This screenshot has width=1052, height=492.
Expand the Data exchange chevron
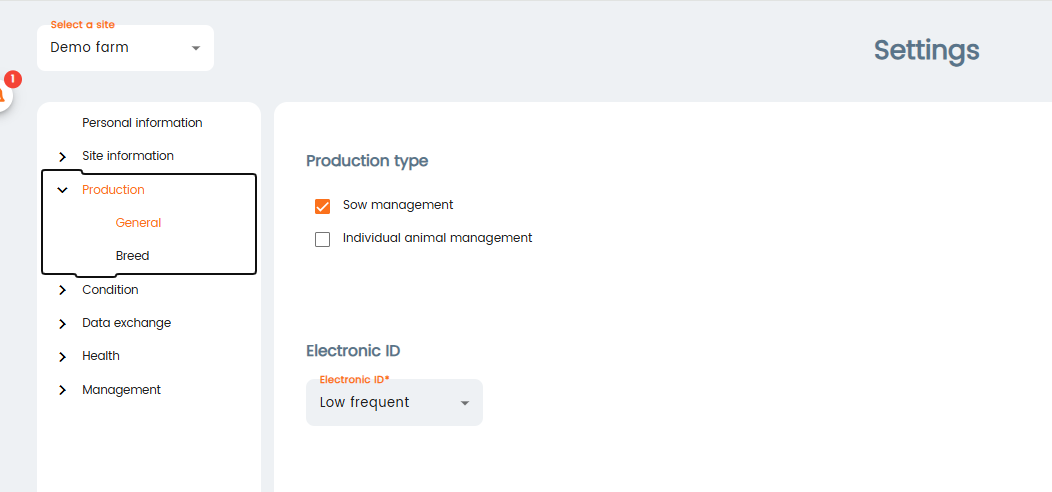63,324
